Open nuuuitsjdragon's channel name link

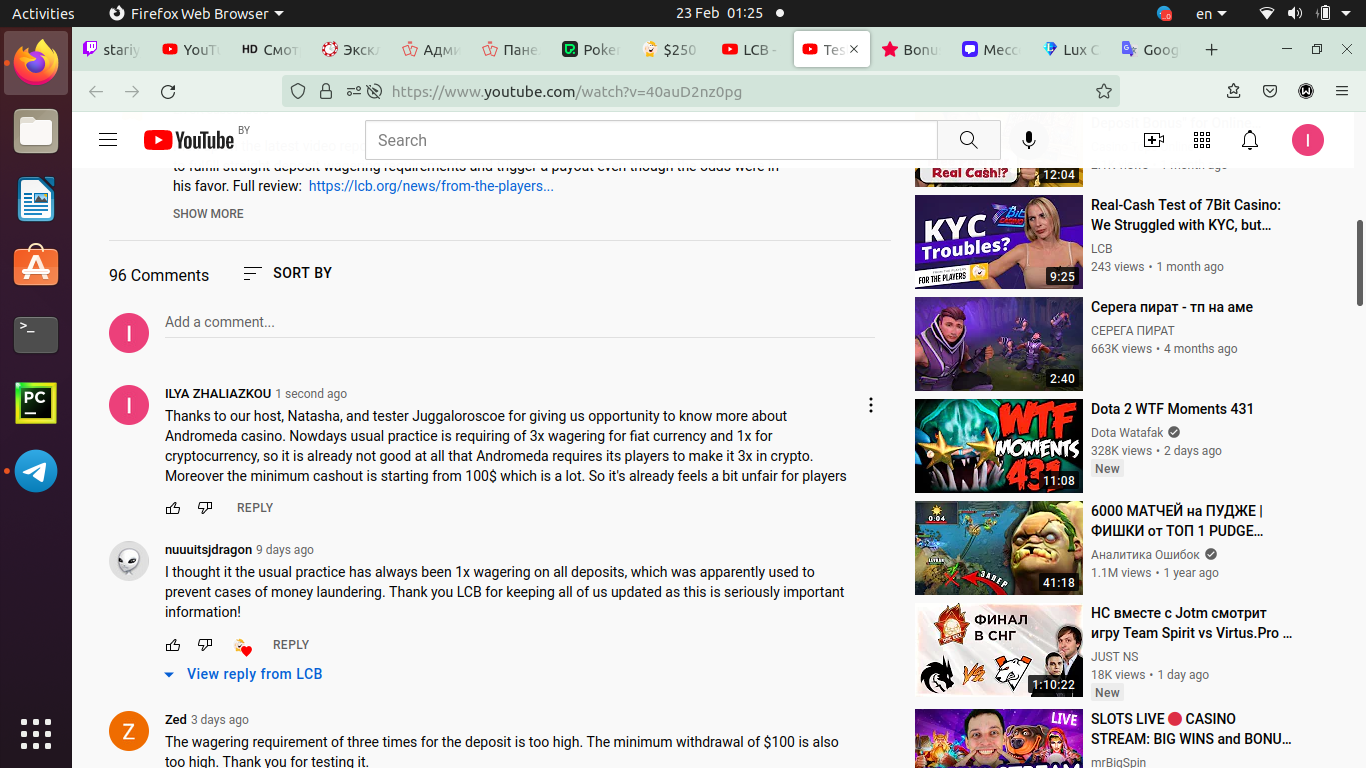coord(208,550)
